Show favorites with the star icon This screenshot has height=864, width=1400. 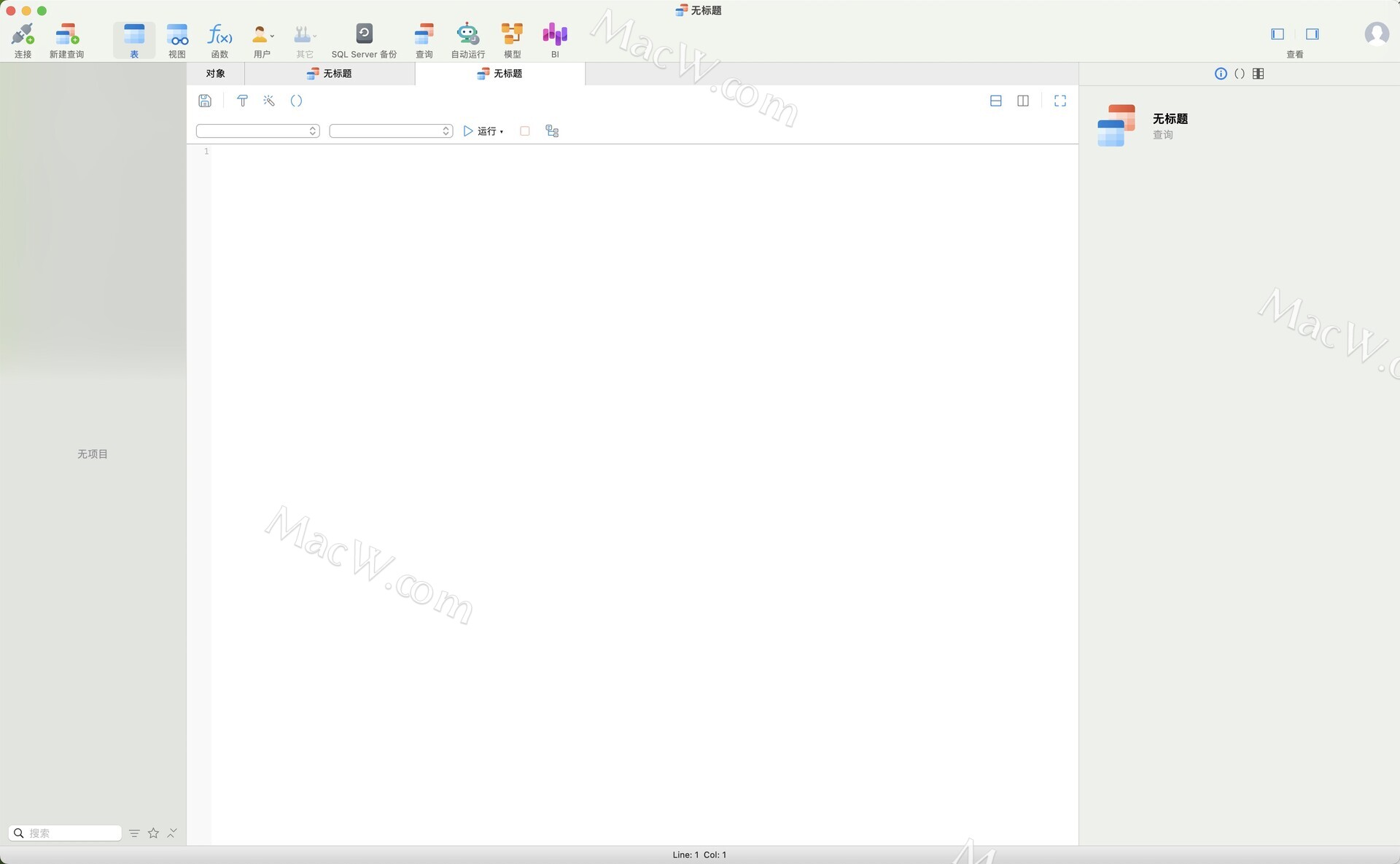click(x=153, y=833)
